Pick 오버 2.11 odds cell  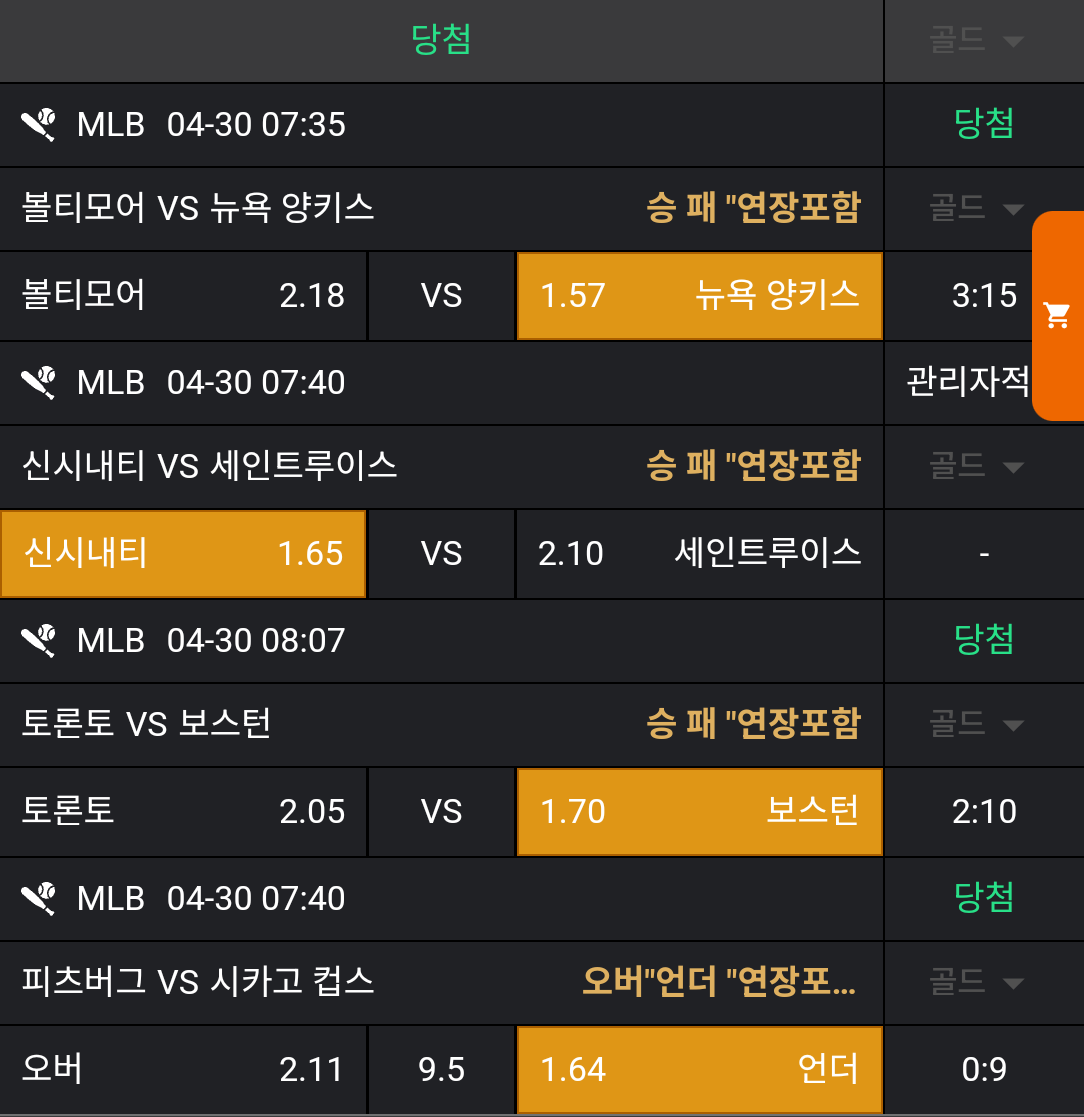(183, 1070)
